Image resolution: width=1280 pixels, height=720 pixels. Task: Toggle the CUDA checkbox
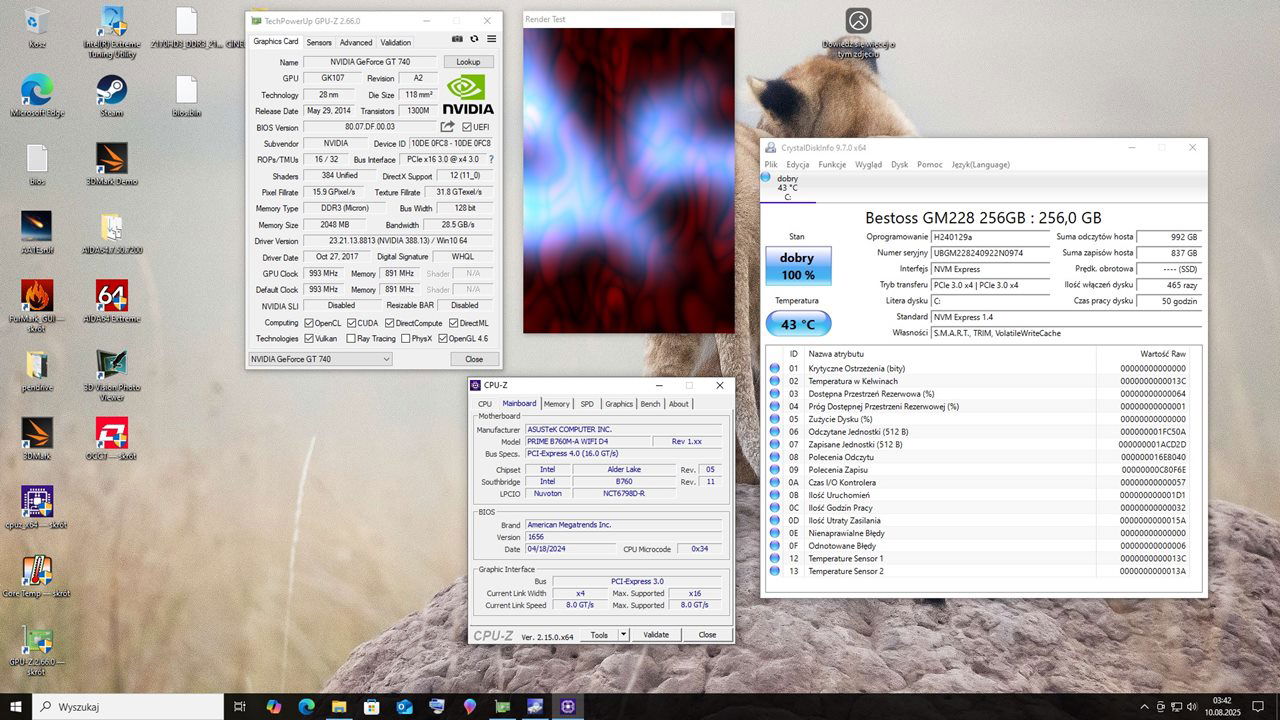350,323
